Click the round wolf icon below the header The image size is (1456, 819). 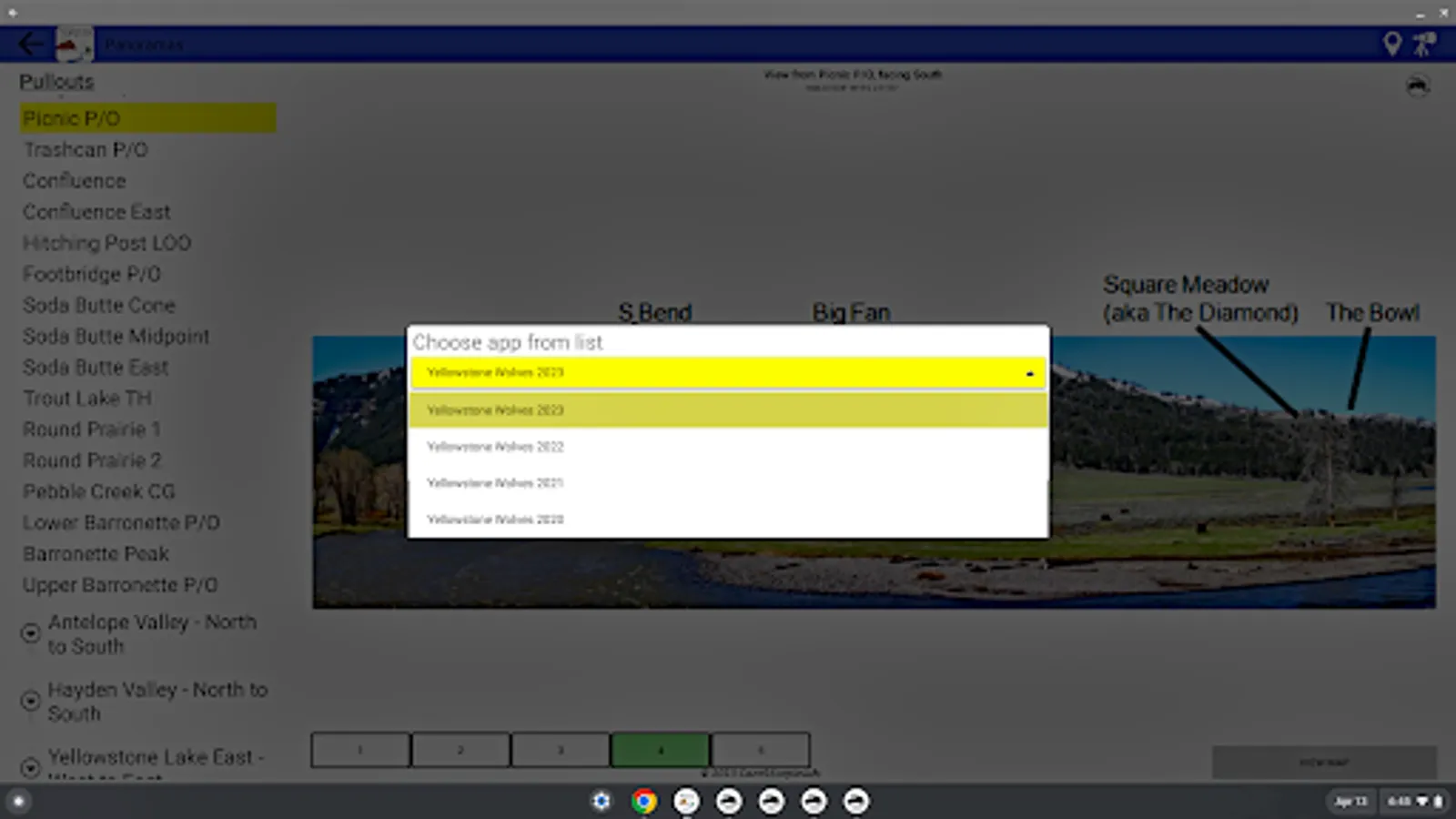[1418, 86]
